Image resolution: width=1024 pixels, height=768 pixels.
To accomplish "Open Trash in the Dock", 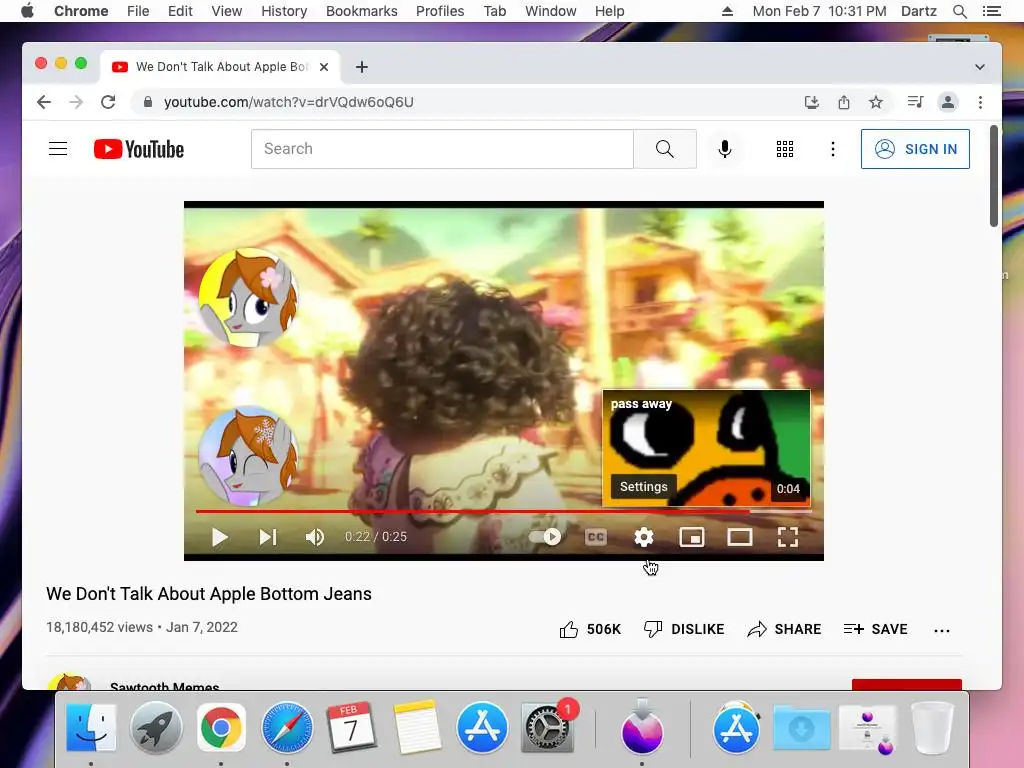I will [932, 728].
